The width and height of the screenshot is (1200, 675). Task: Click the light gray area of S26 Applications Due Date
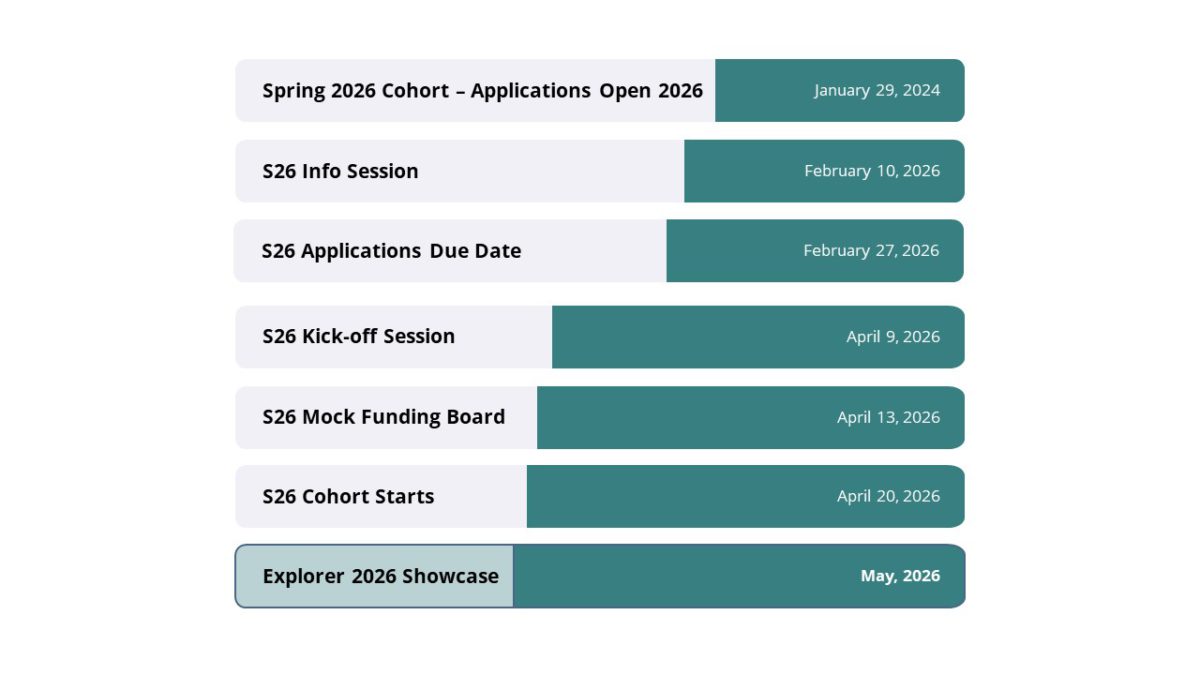[x=590, y=251]
